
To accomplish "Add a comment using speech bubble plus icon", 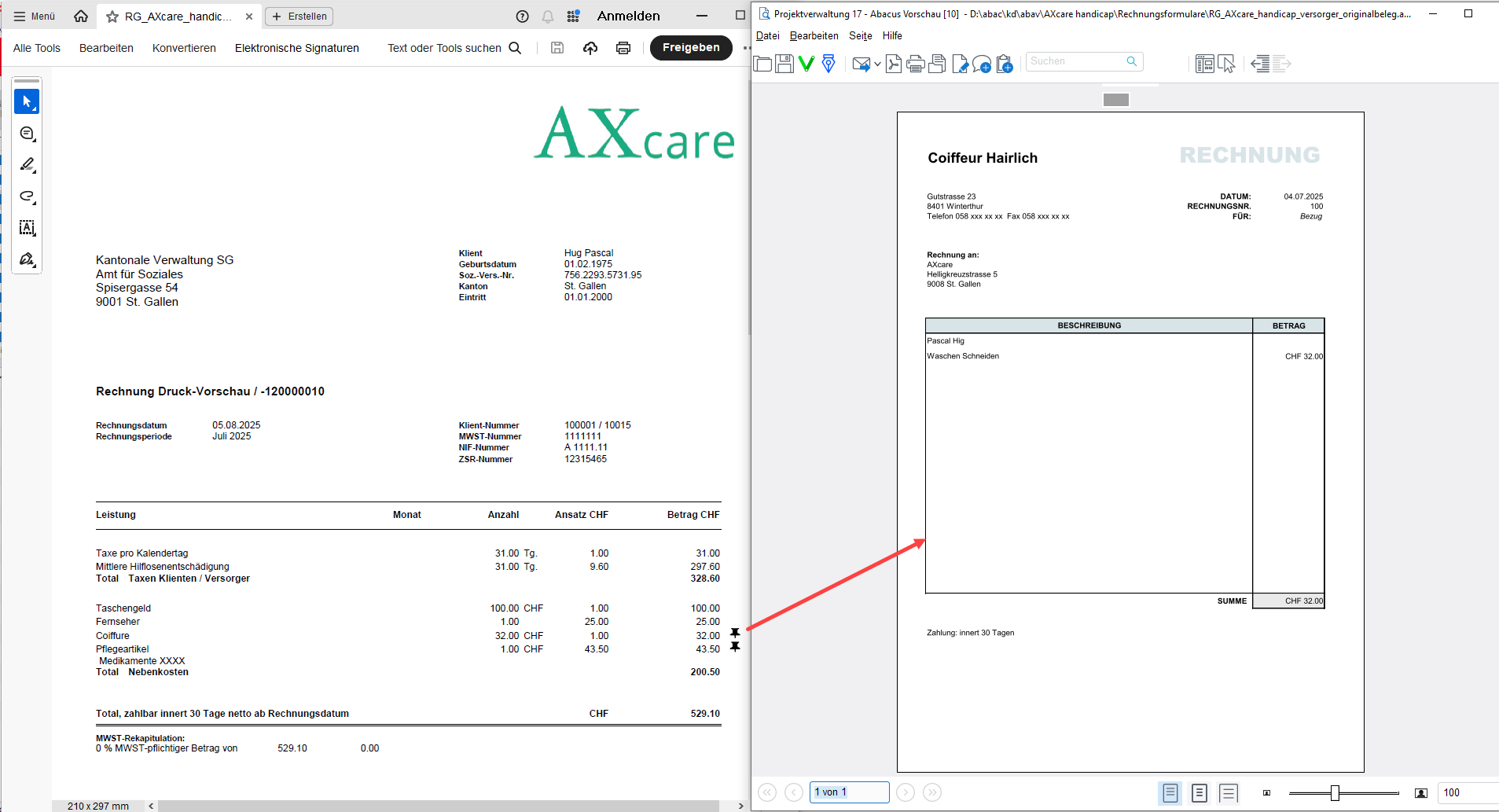I will tap(981, 64).
